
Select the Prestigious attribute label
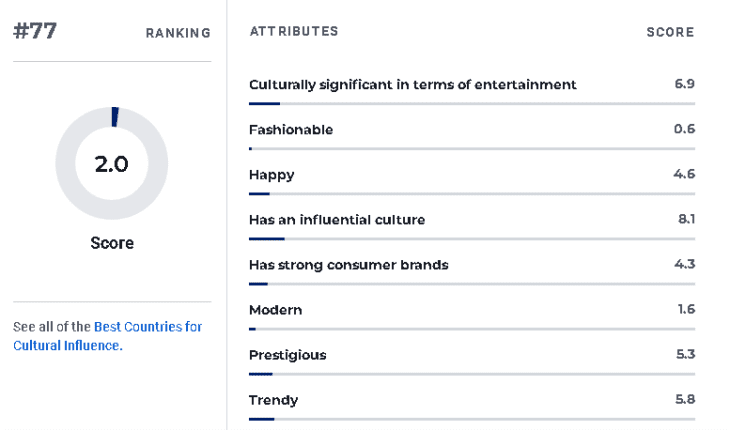(x=288, y=355)
